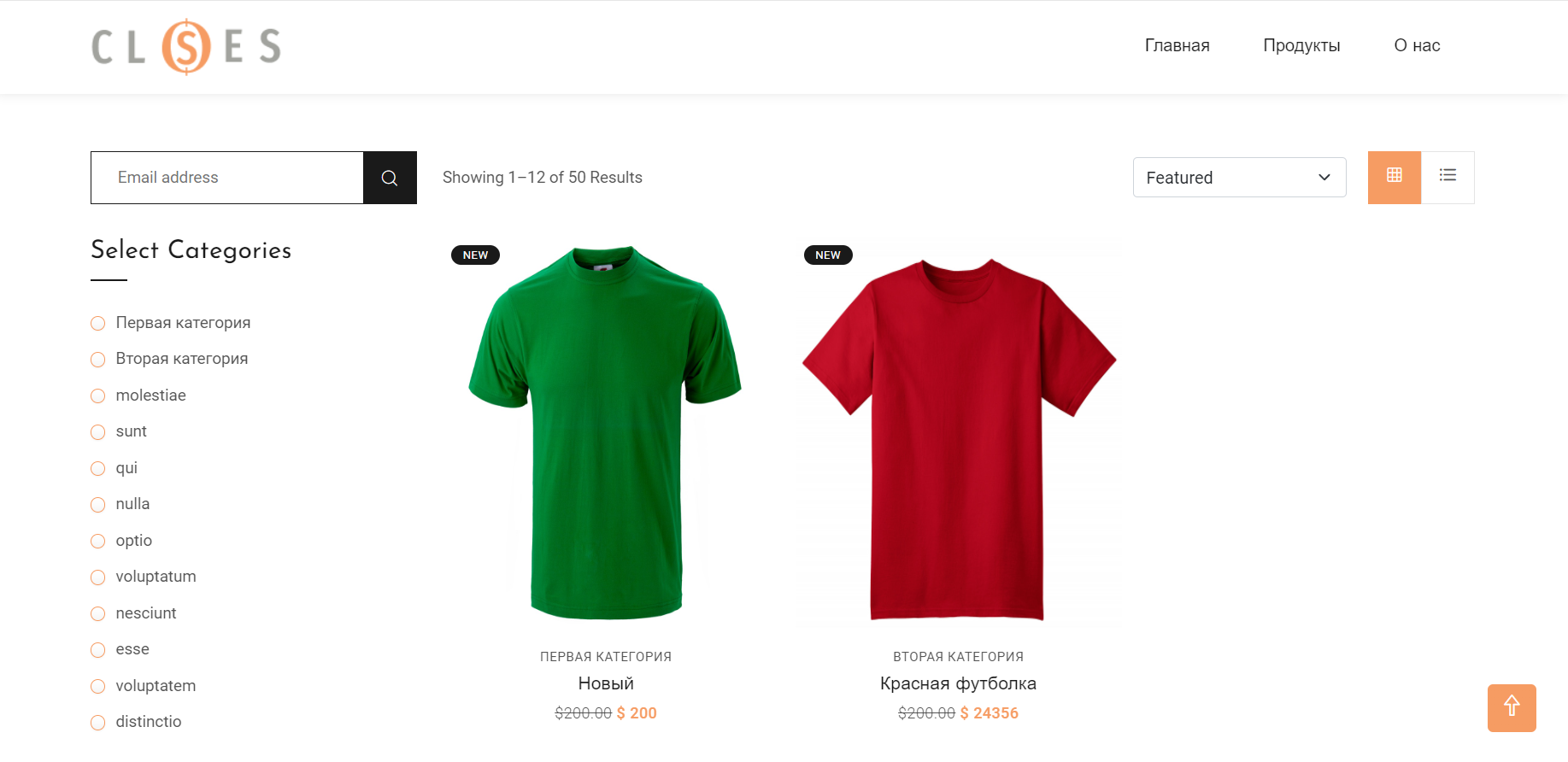The image size is (1568, 762).
Task: Open the Продукты menu item
Action: tap(1301, 46)
